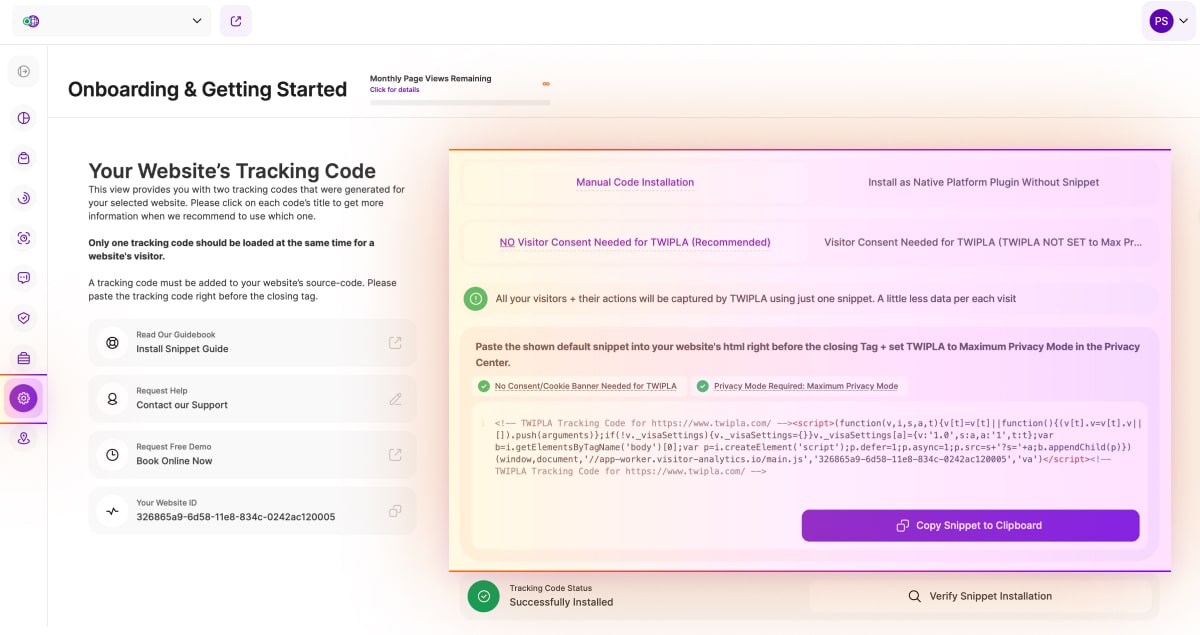Click the map pin sidebar icon
The image size is (1200, 635).
click(x=24, y=438)
